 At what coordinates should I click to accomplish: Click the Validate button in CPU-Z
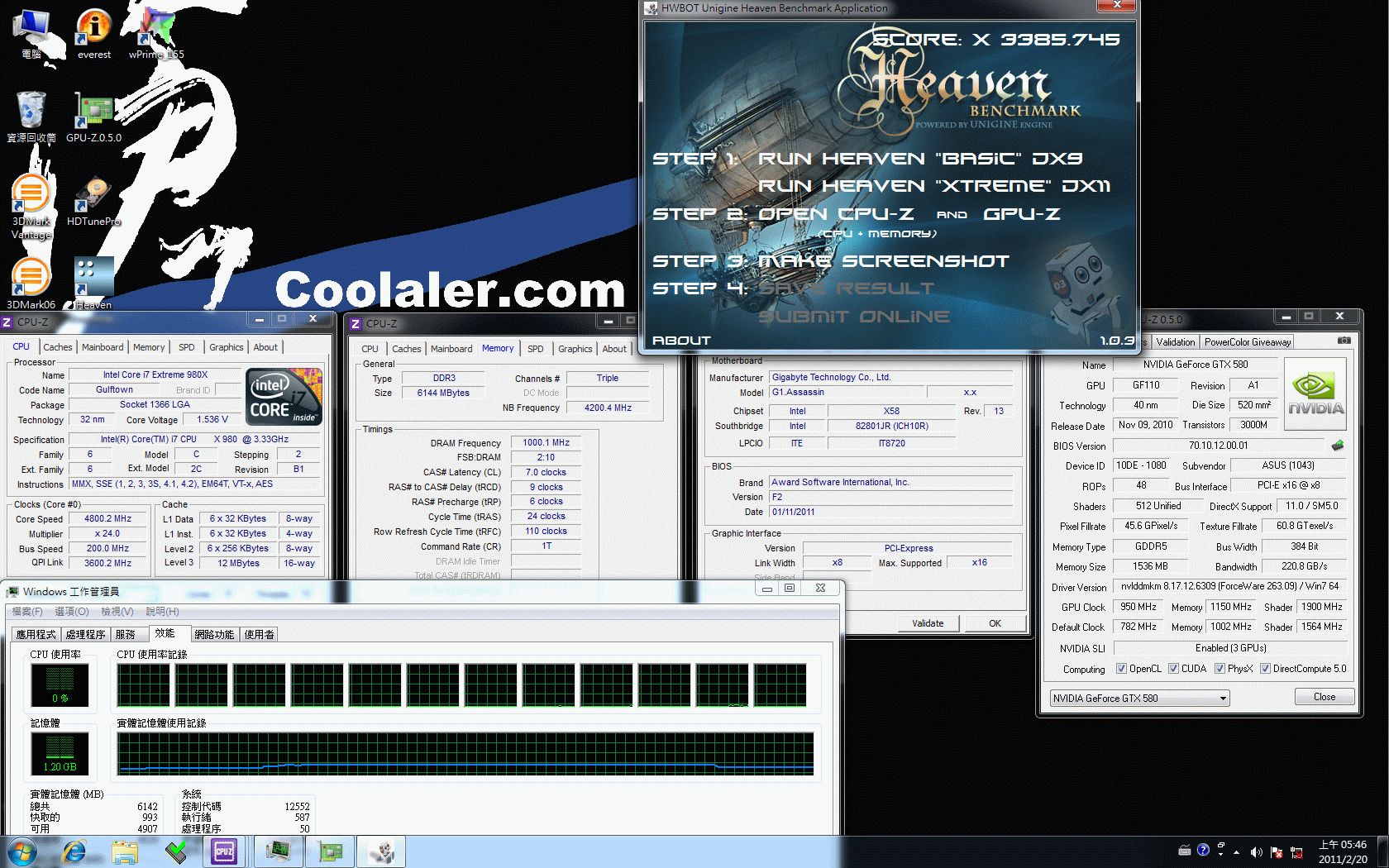[927, 623]
